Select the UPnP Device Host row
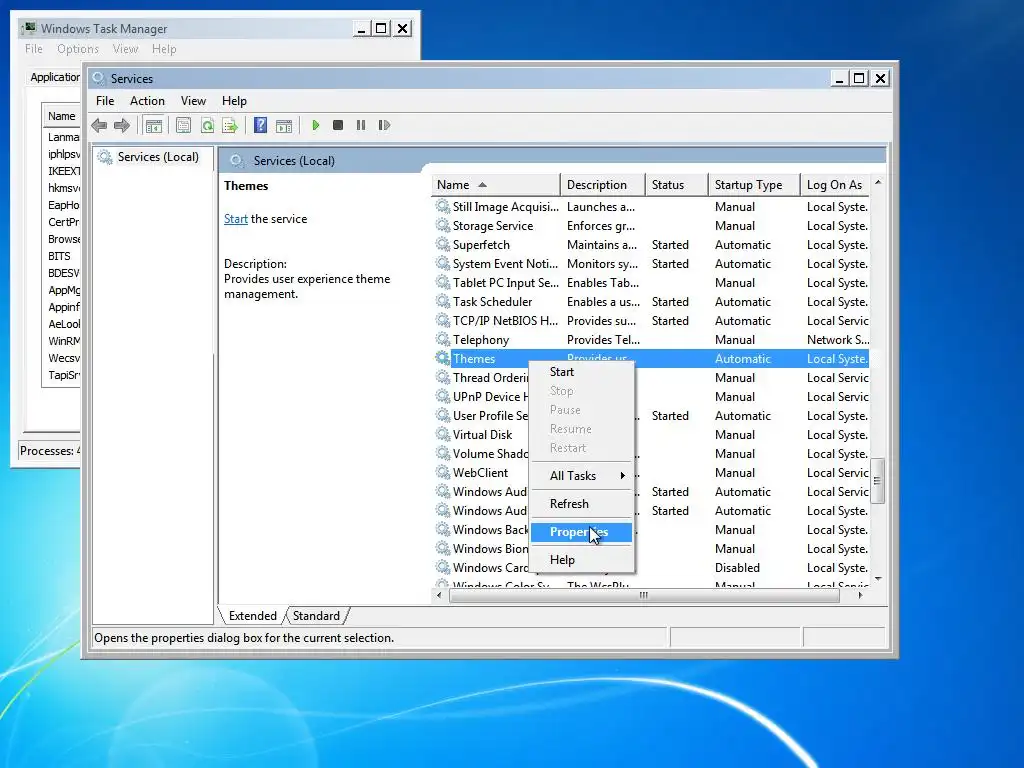Viewport: 1024px width, 768px height. (651, 396)
